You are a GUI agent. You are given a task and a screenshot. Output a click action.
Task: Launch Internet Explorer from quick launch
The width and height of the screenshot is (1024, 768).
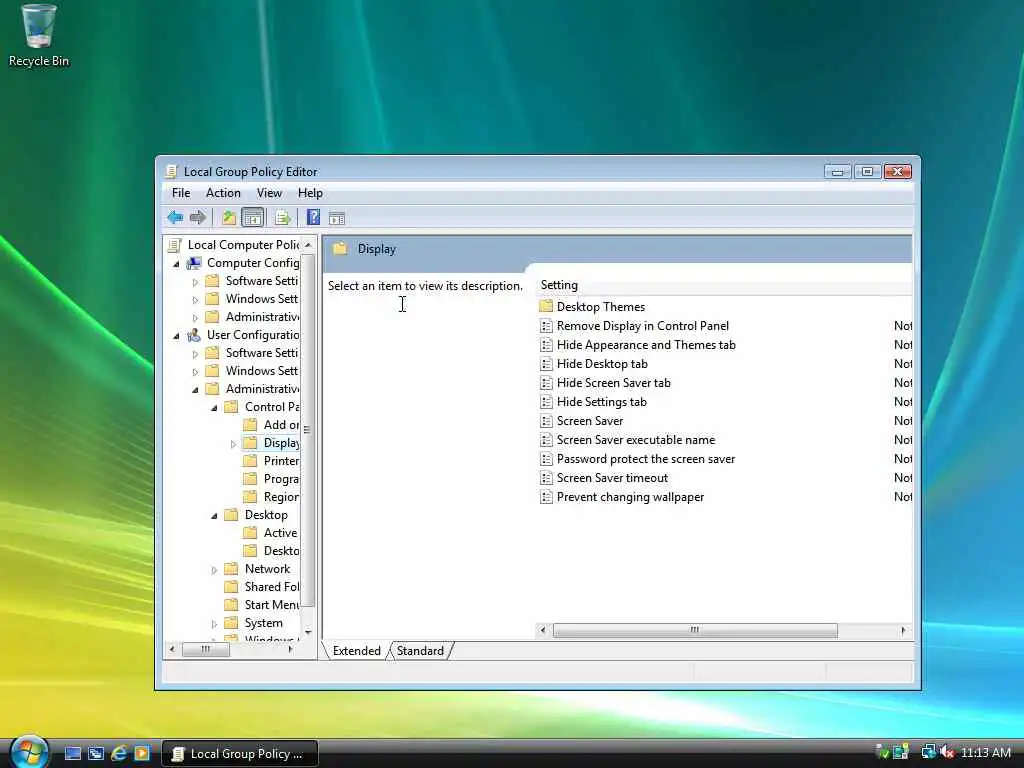[119, 753]
